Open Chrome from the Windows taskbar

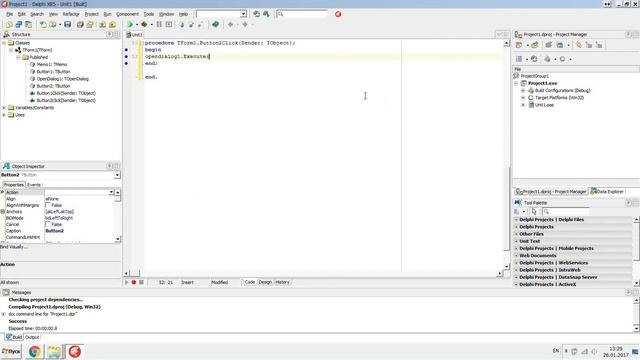[x=35, y=351]
